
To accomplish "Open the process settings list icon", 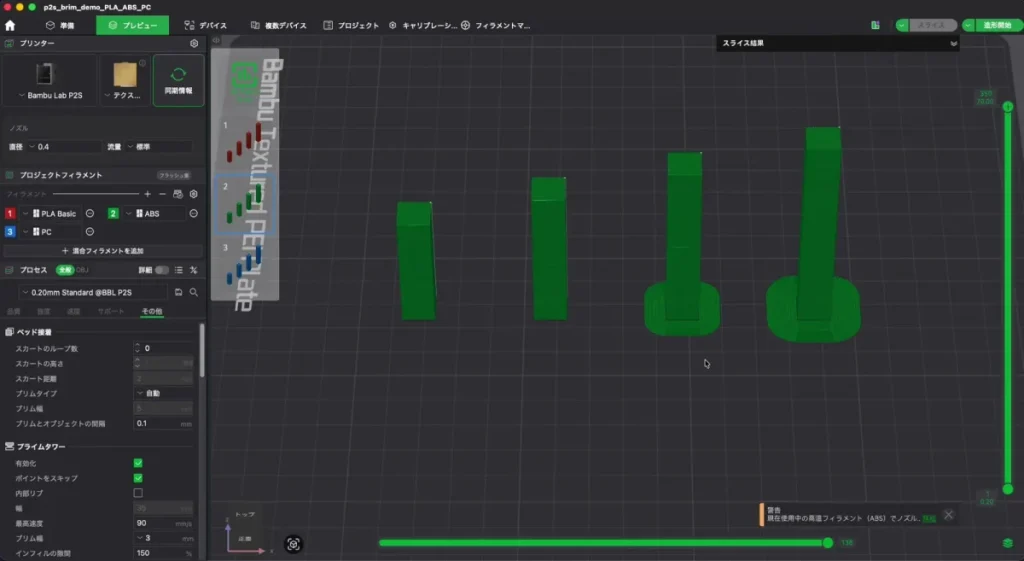I will click(x=179, y=270).
